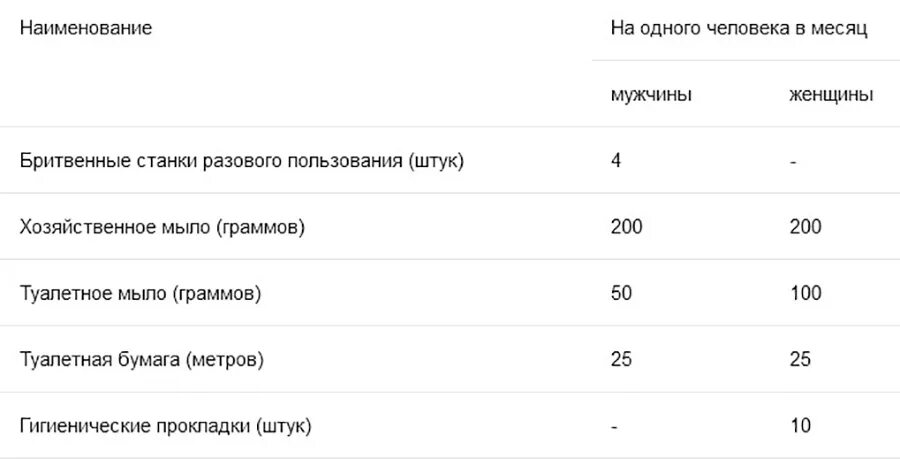This screenshot has height=459, width=900.
Task: Click the 'женщины' subheader
Action: pos(831,94)
